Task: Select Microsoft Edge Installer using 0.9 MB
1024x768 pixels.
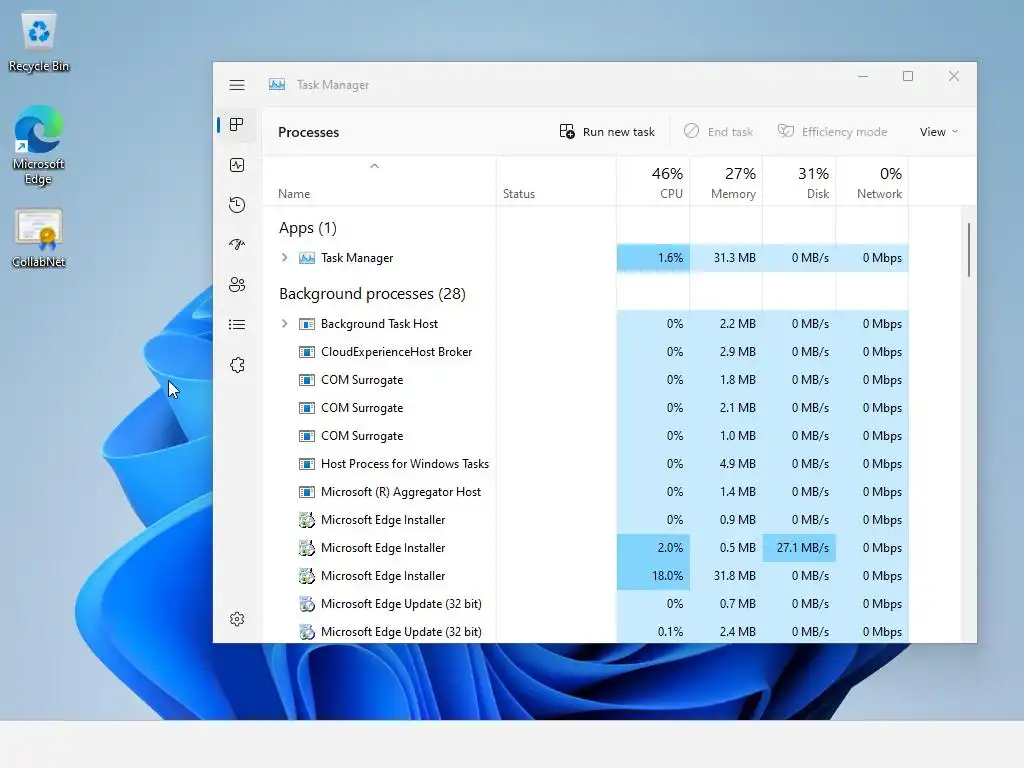Action: (586, 520)
